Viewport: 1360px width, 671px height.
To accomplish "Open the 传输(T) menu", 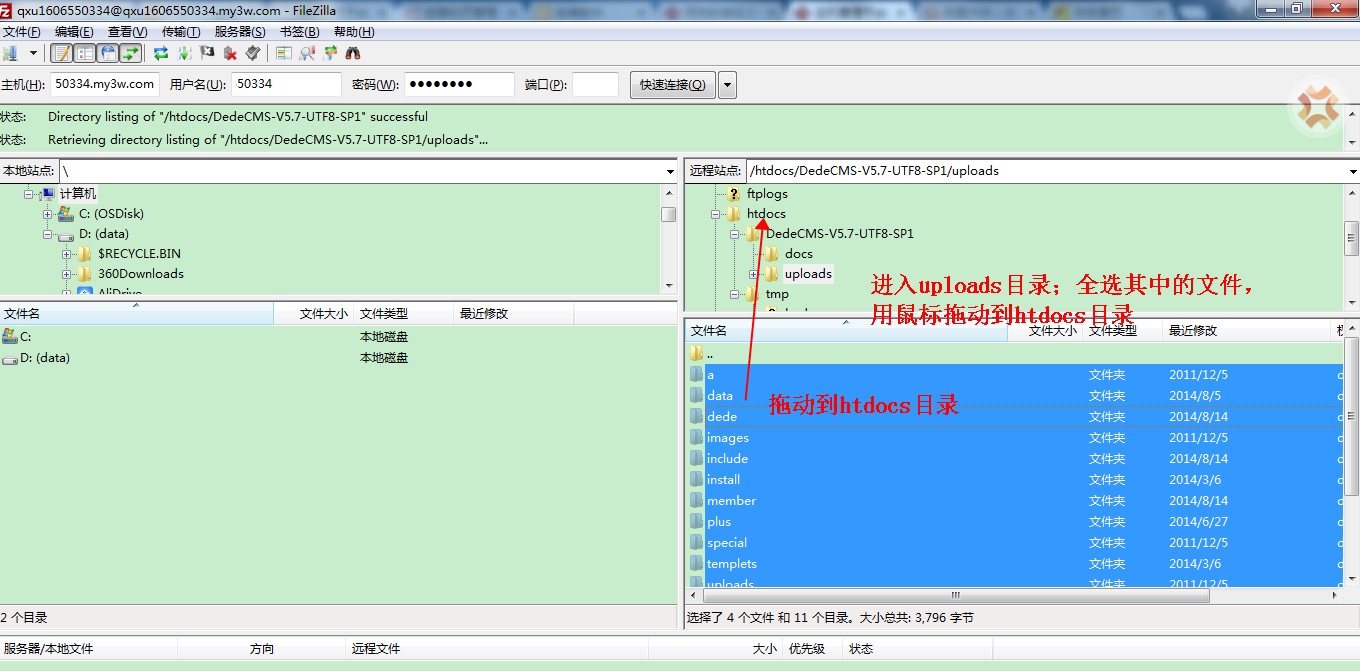I will (180, 32).
